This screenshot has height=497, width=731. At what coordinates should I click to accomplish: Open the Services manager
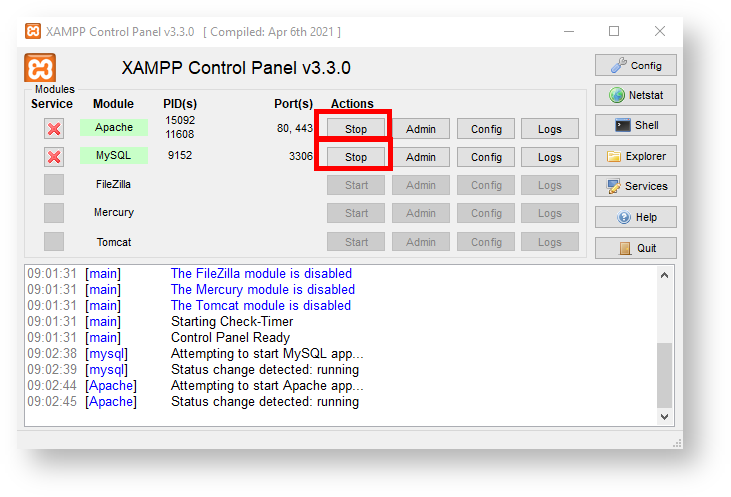(x=635, y=187)
